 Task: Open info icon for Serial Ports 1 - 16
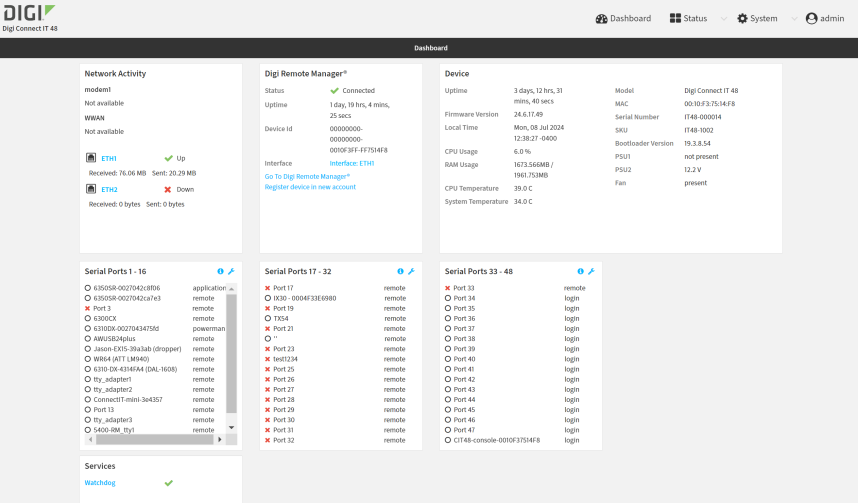(221, 271)
